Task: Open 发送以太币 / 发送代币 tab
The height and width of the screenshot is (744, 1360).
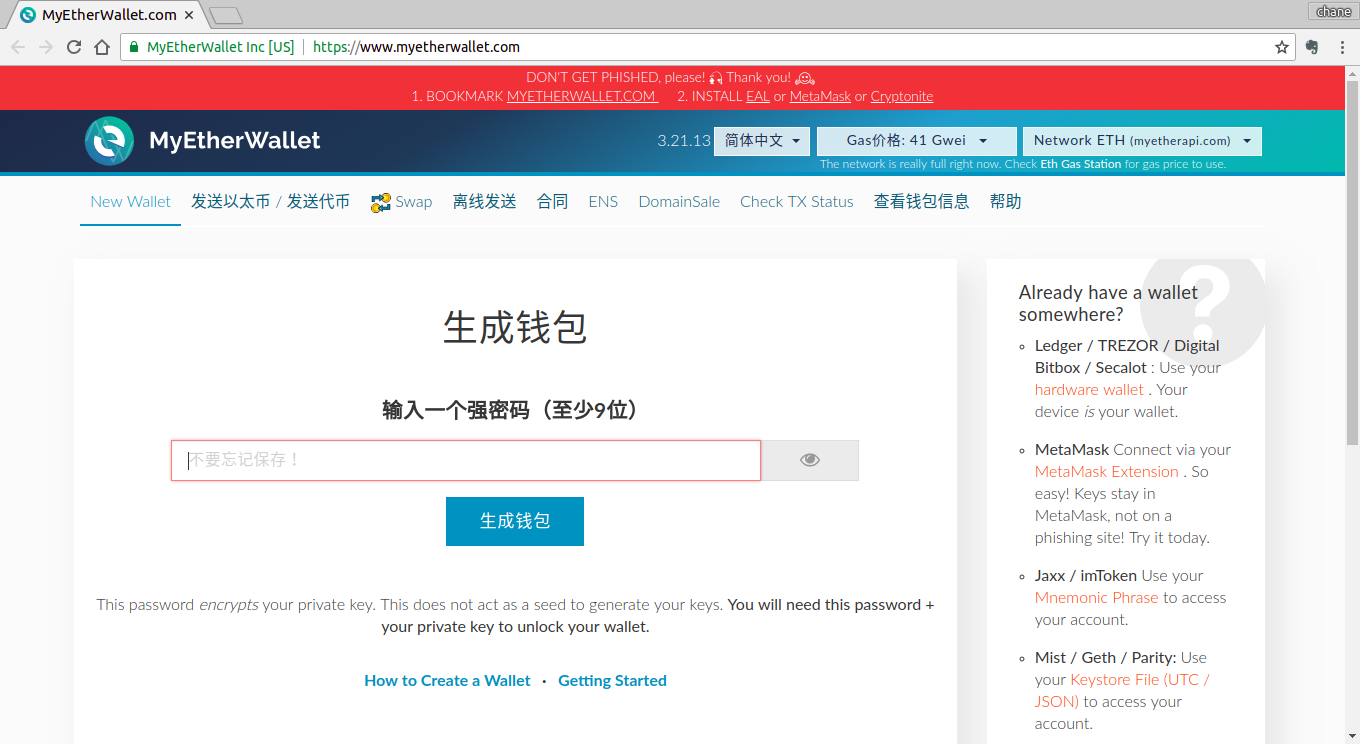Action: (x=270, y=202)
